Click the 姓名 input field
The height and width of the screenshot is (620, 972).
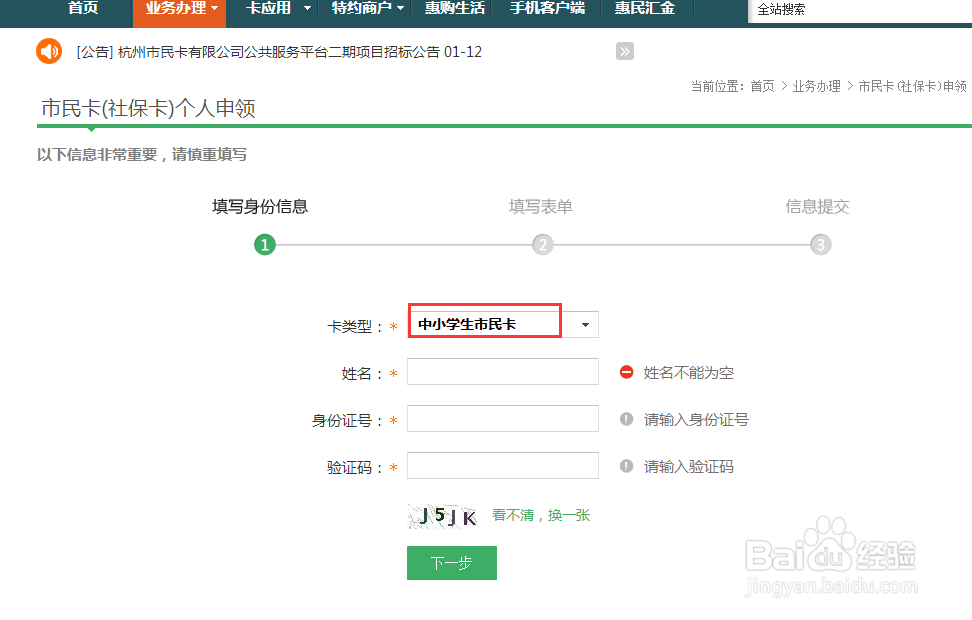pos(503,371)
